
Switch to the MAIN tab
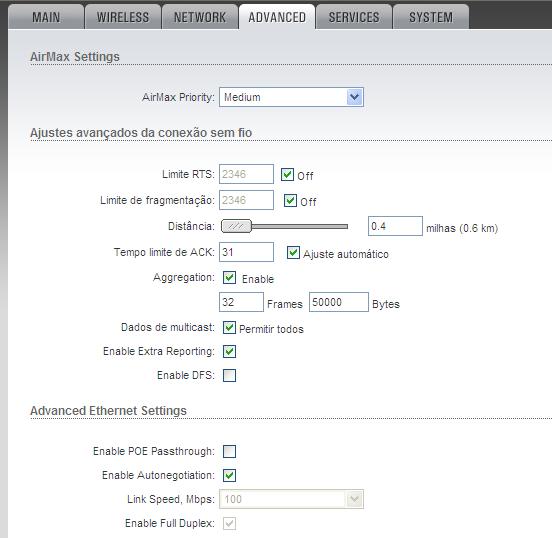click(x=46, y=17)
